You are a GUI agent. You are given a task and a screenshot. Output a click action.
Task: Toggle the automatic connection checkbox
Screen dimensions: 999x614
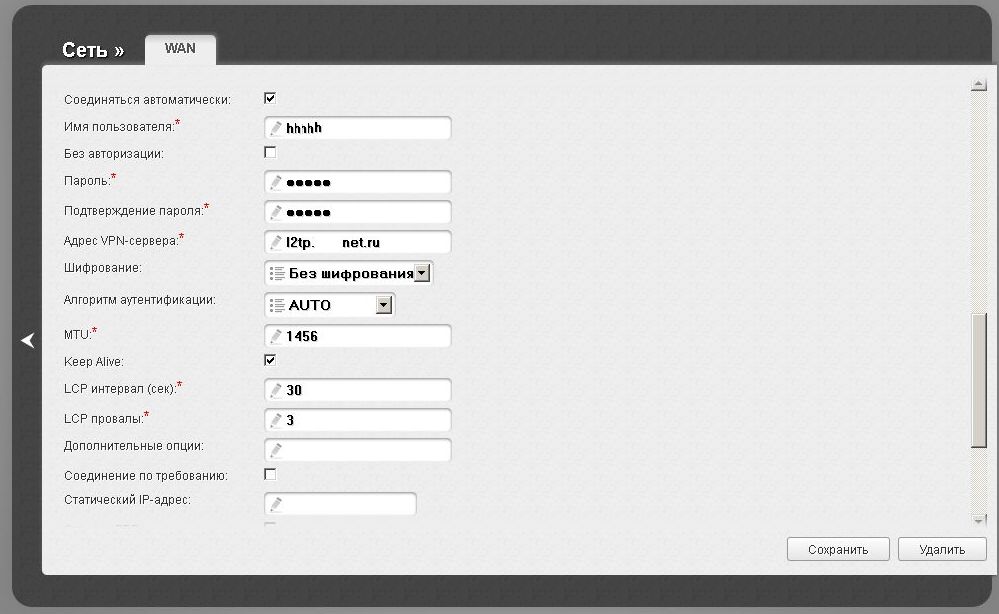click(270, 98)
